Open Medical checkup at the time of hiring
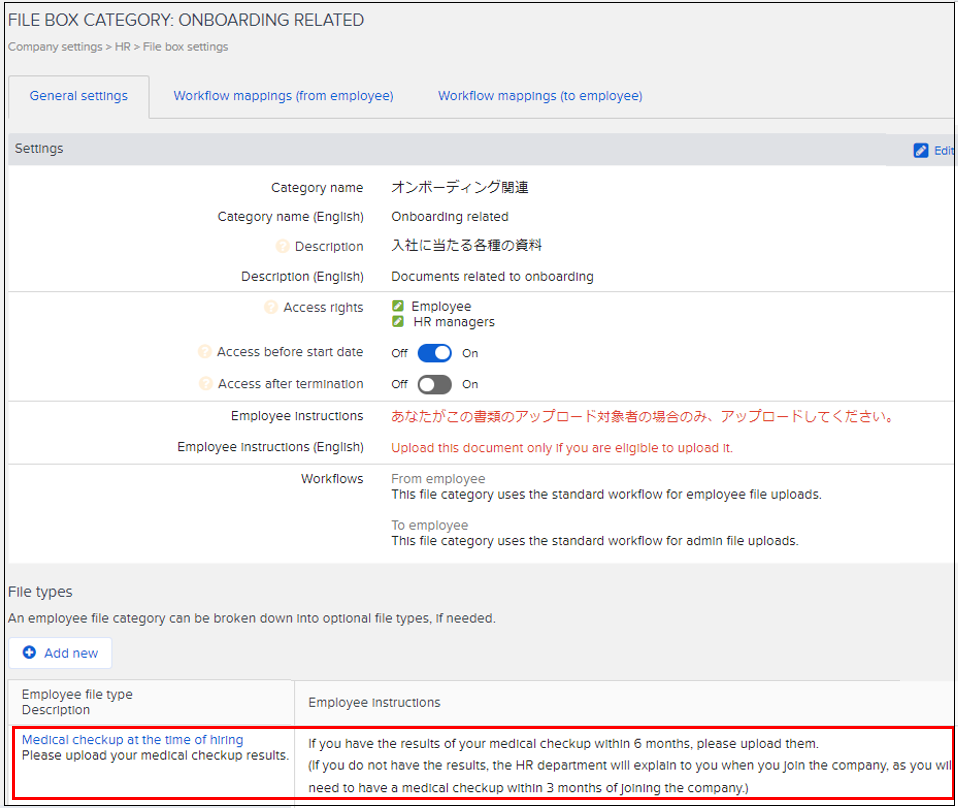The image size is (958, 808). [x=132, y=740]
